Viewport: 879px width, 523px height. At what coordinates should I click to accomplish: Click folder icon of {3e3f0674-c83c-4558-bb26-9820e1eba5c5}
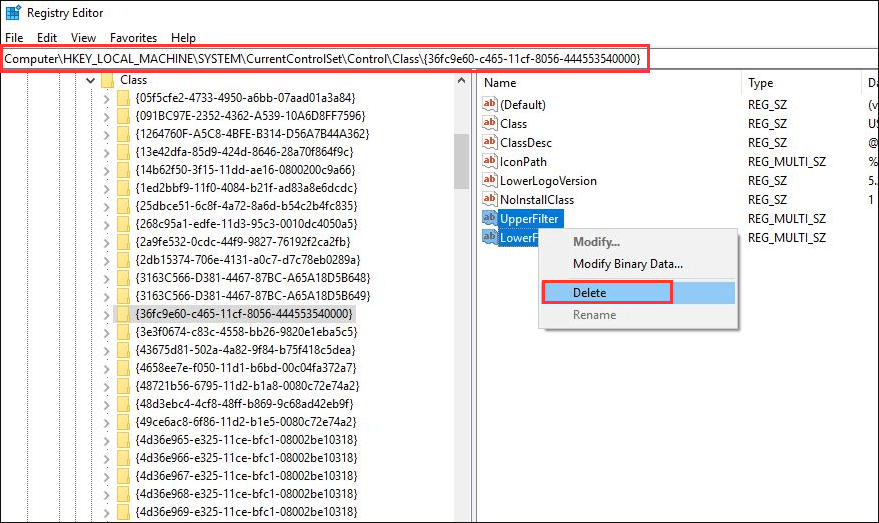(x=124, y=332)
